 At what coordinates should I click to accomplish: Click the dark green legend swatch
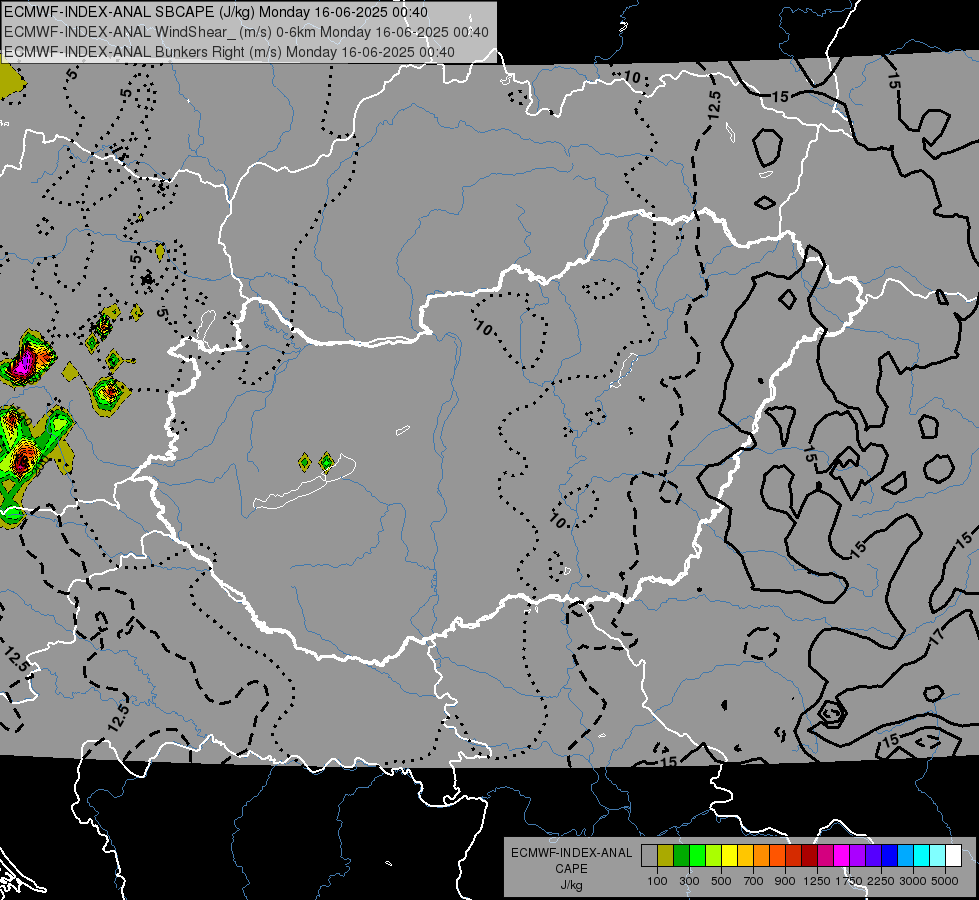(681, 855)
